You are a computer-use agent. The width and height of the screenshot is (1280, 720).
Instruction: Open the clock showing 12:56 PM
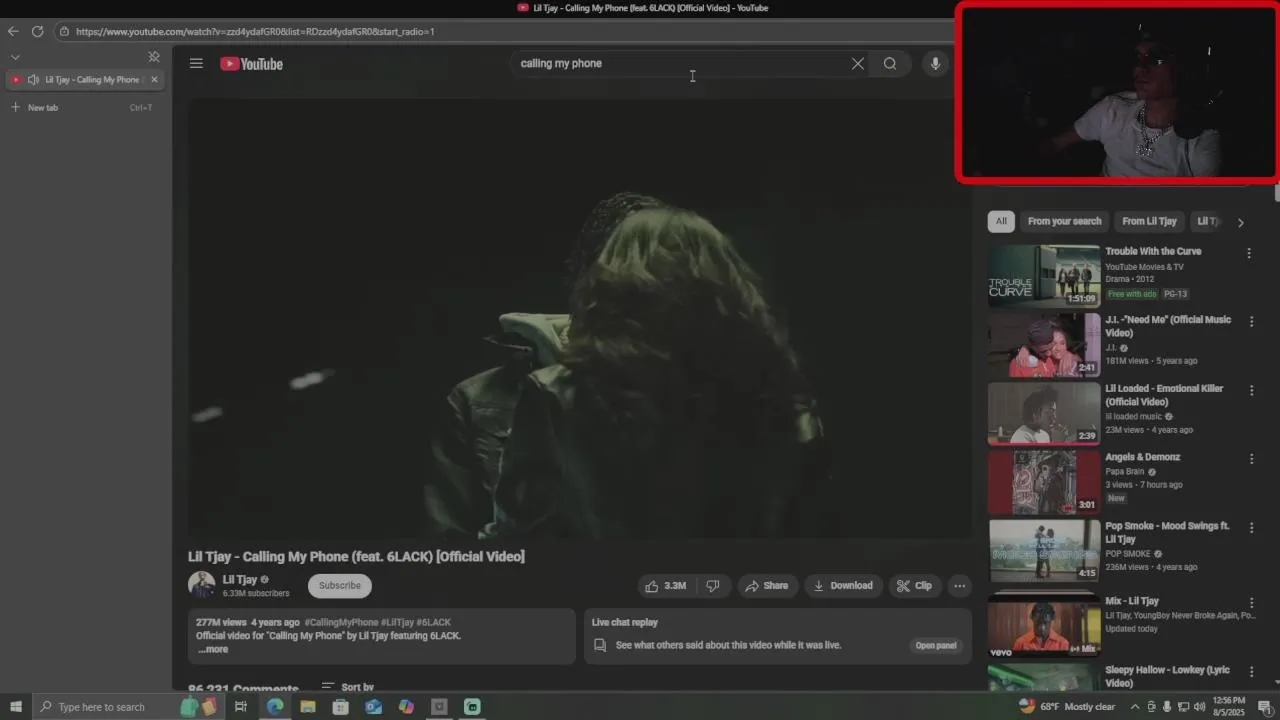point(1228,707)
